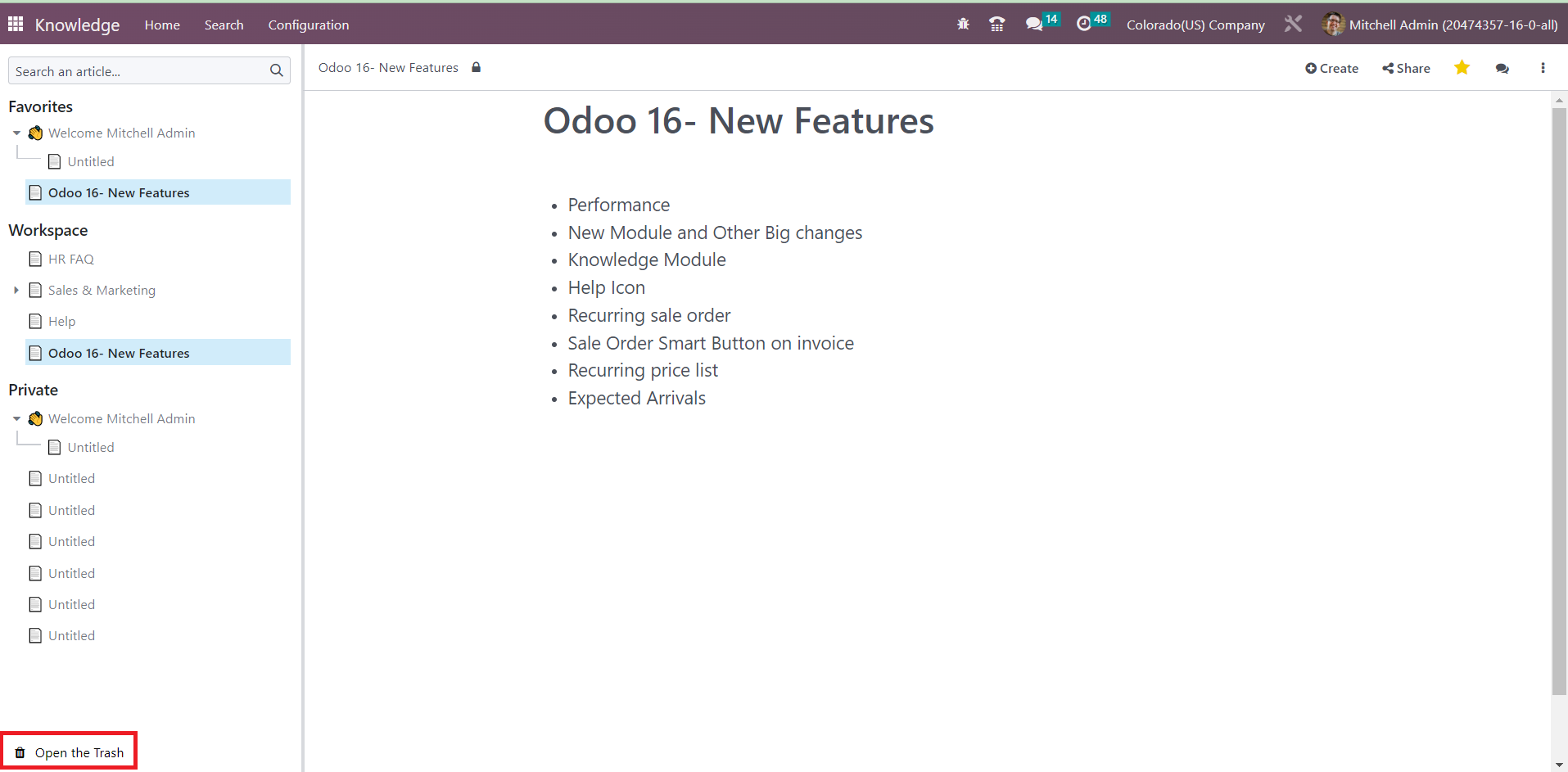
Task: Click New Module and Other Big changes
Action: point(715,233)
